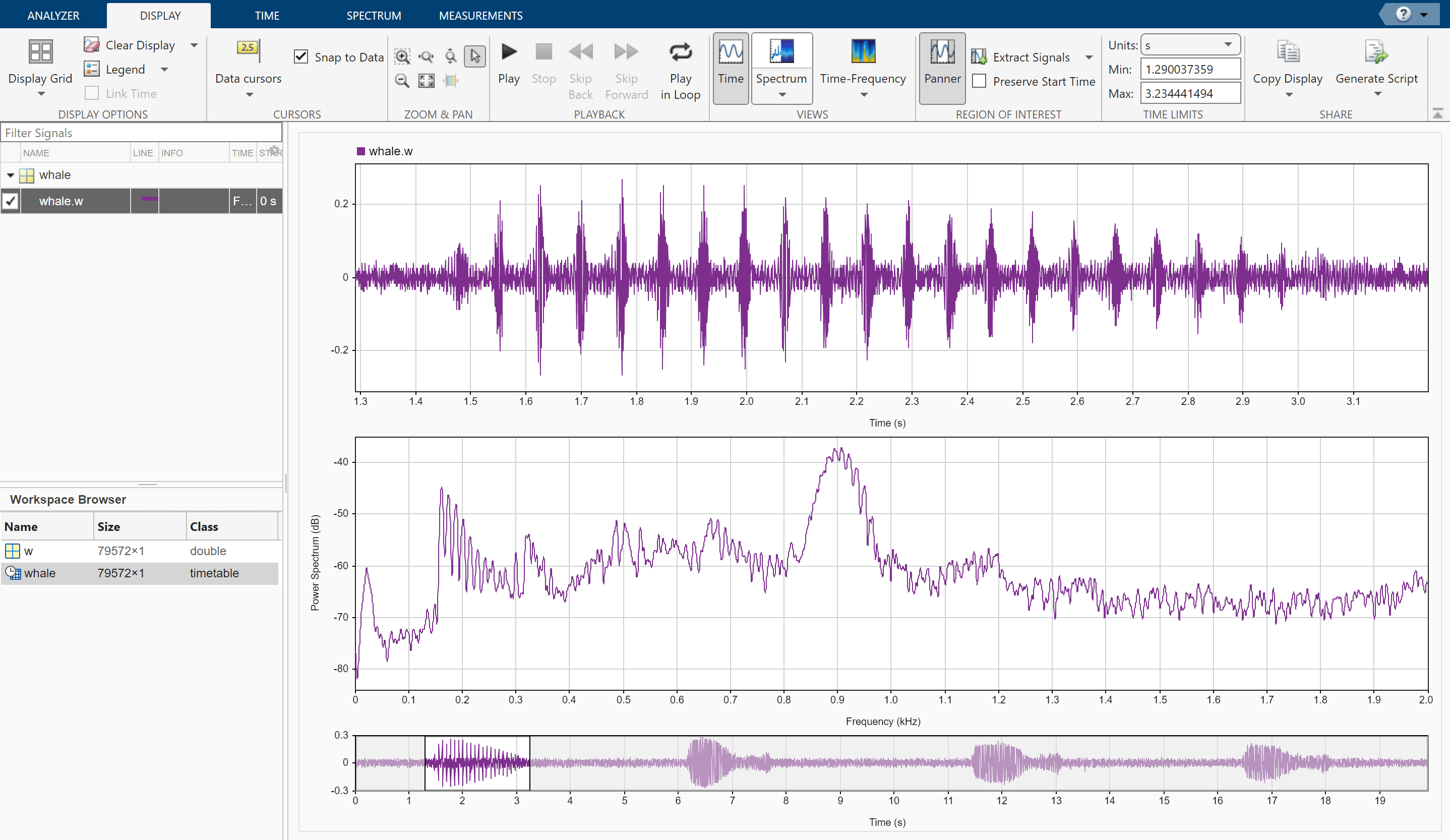Click the Fit to View icon
The width and height of the screenshot is (1450, 840).
427,81
